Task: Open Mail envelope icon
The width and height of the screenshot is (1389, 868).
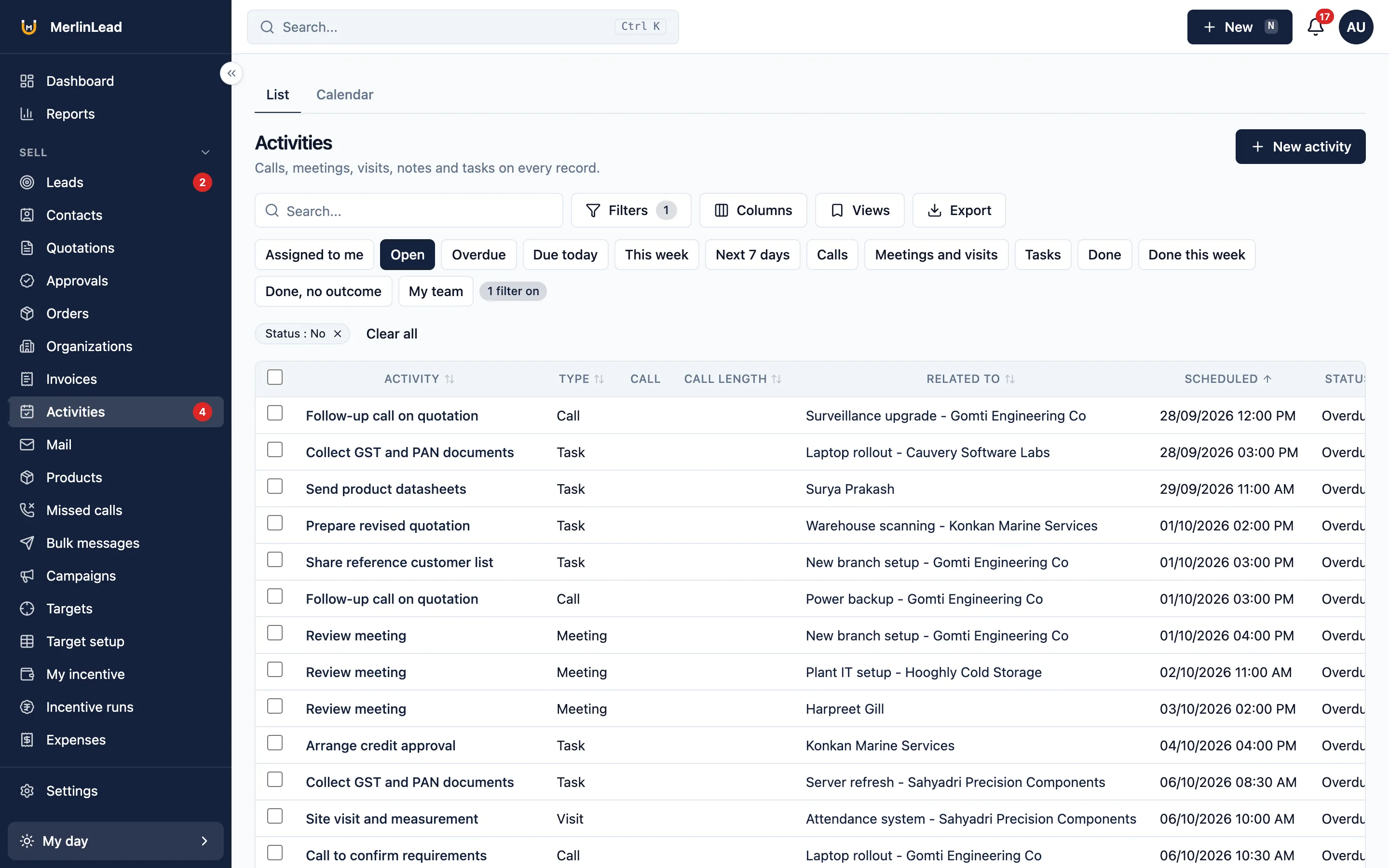Action: [27, 445]
